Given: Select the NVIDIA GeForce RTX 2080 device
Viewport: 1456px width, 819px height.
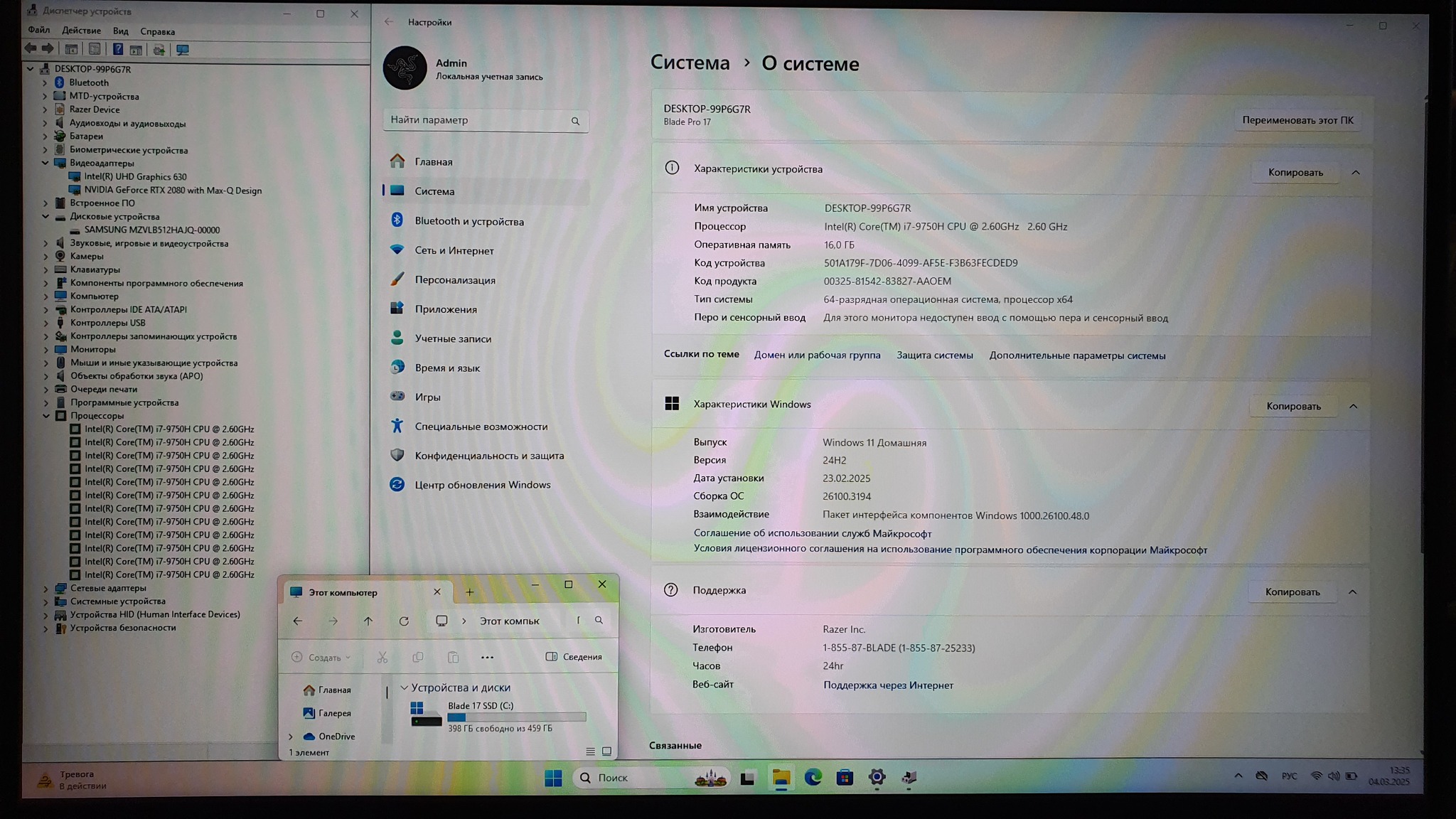Looking at the screenshot, I should click(173, 191).
